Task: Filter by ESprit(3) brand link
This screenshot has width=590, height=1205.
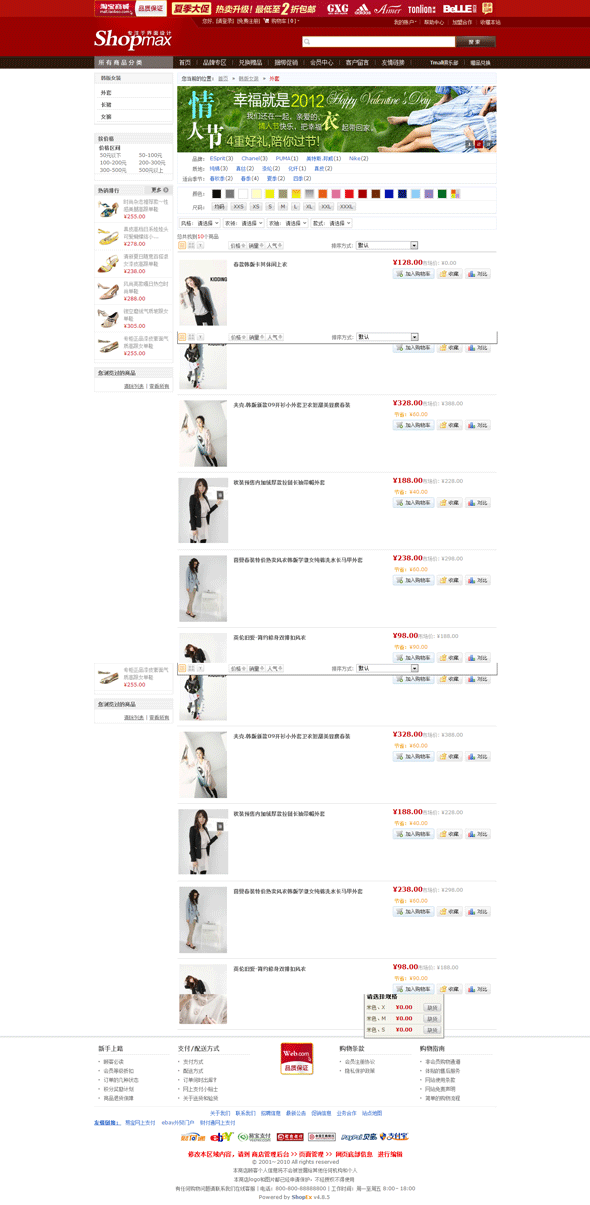Action: 221,158
